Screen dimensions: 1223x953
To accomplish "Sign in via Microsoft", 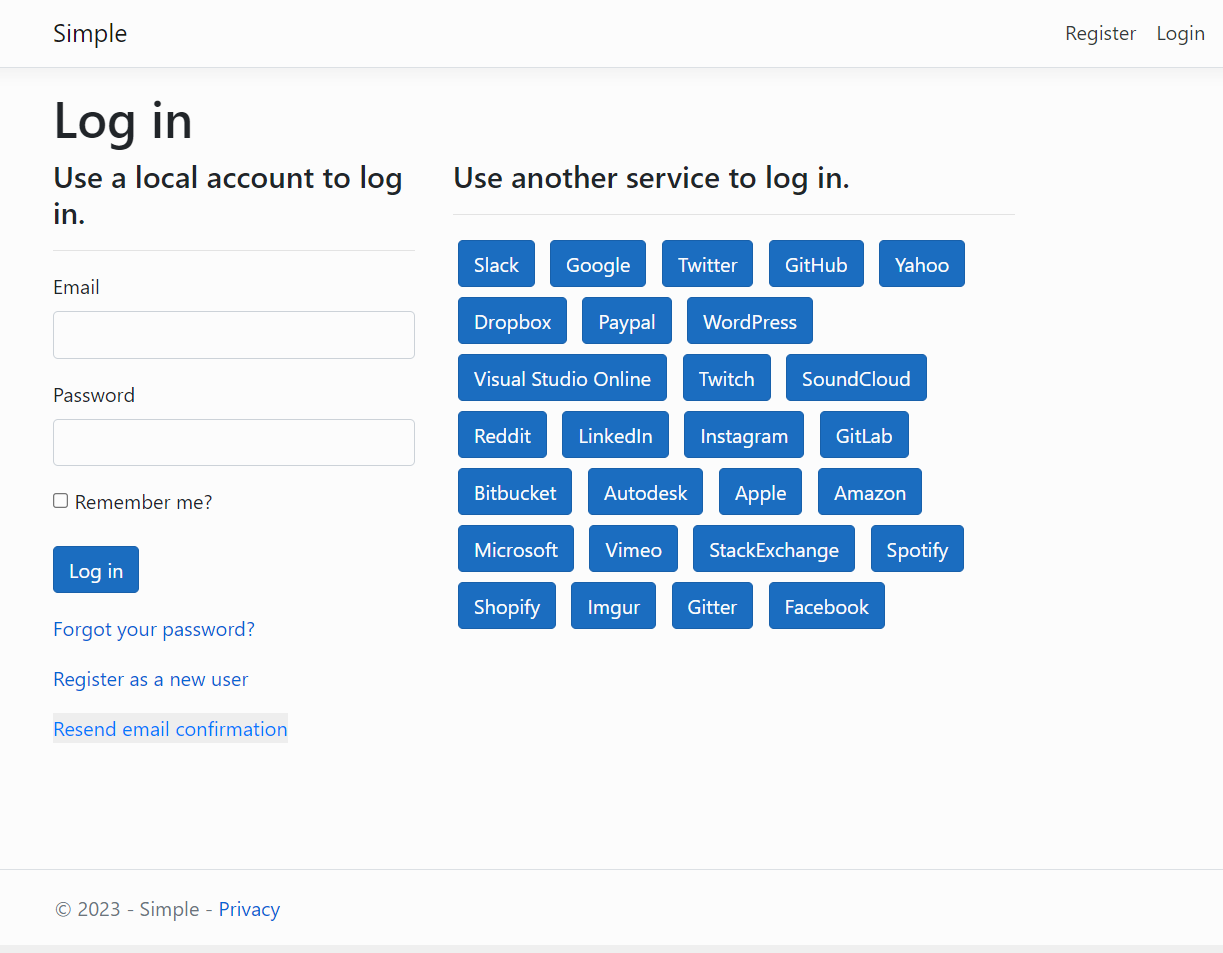I will [516, 549].
